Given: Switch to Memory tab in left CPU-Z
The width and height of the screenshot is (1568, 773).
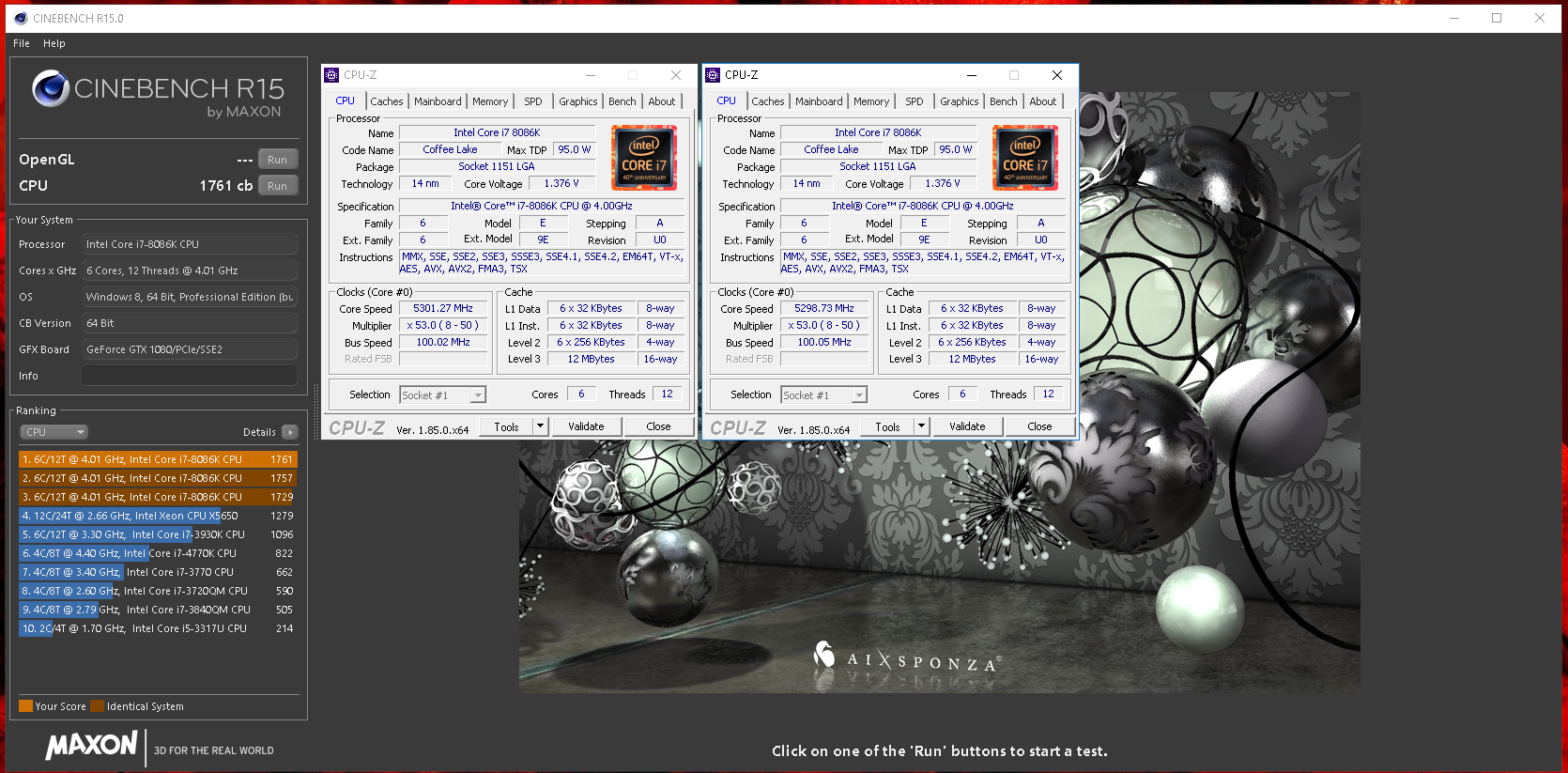Looking at the screenshot, I should pyautogui.click(x=490, y=101).
